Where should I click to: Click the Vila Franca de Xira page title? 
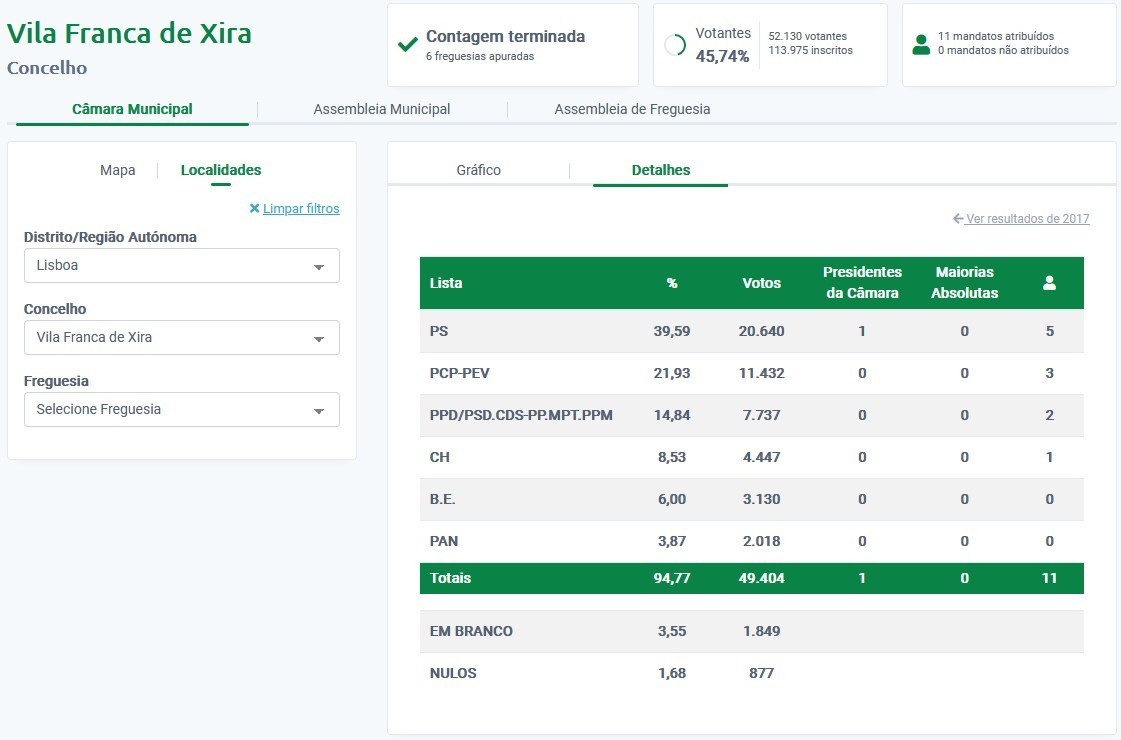[129, 34]
